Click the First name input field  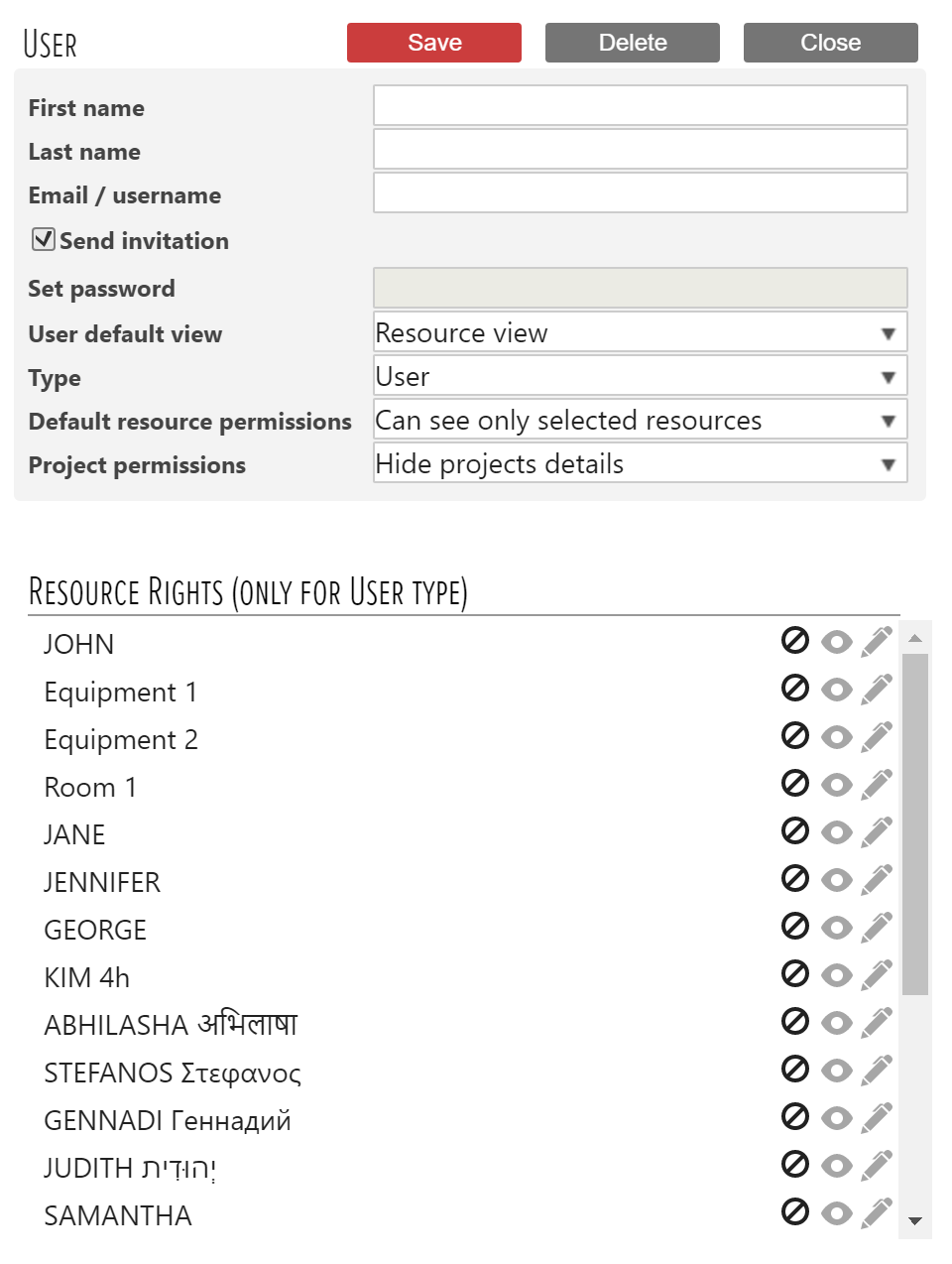(x=640, y=105)
